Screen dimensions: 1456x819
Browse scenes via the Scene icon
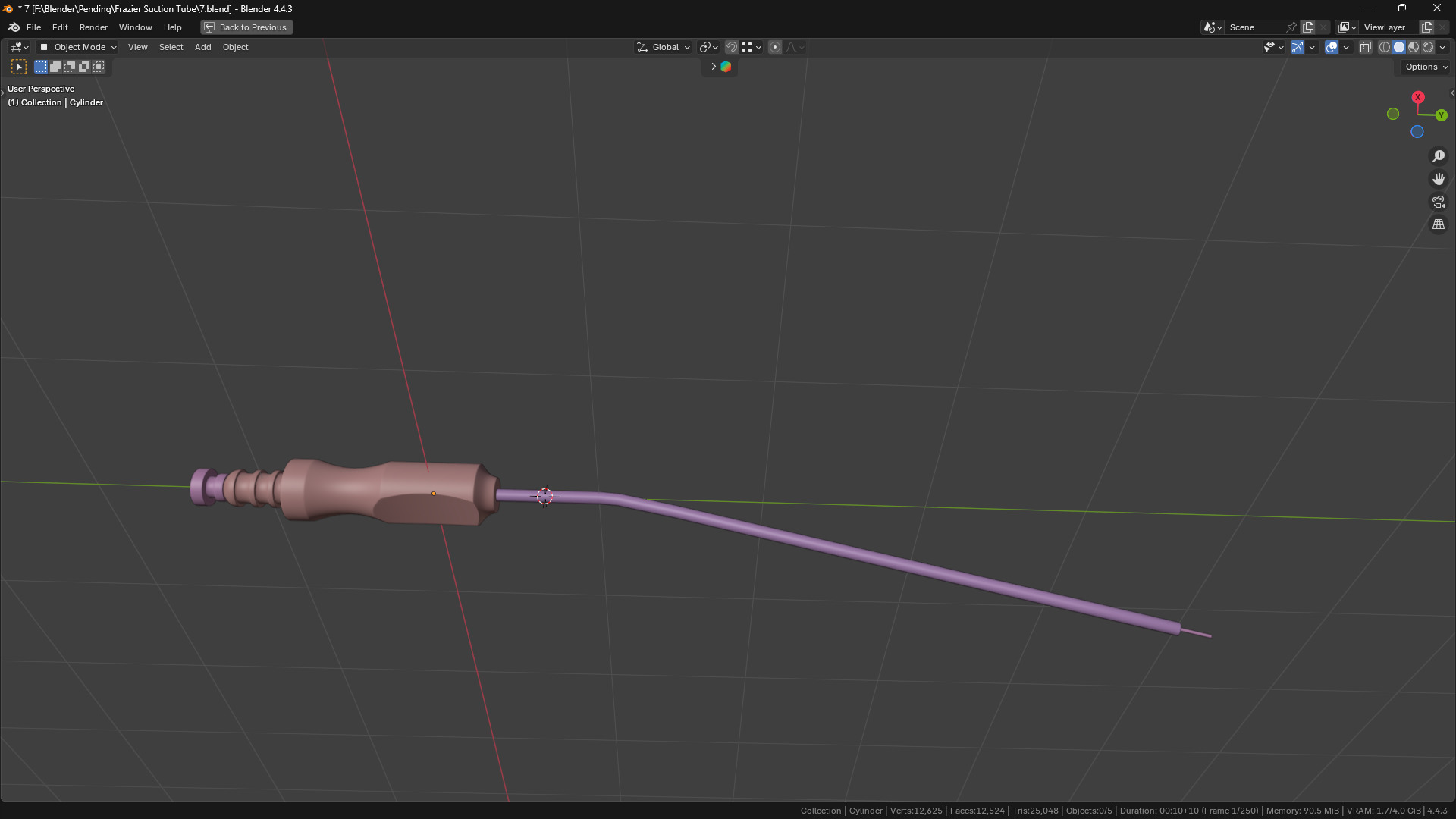(x=1213, y=27)
